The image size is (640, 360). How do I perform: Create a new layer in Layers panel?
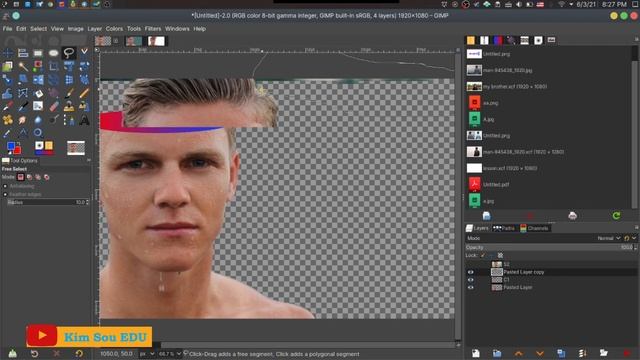pyautogui.click(x=476, y=353)
